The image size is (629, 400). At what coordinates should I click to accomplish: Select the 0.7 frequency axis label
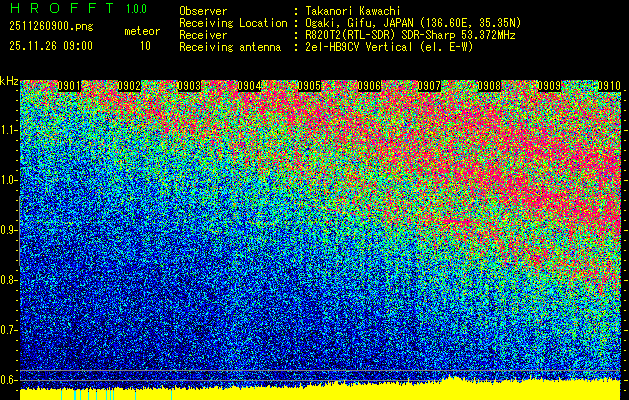[9, 330]
